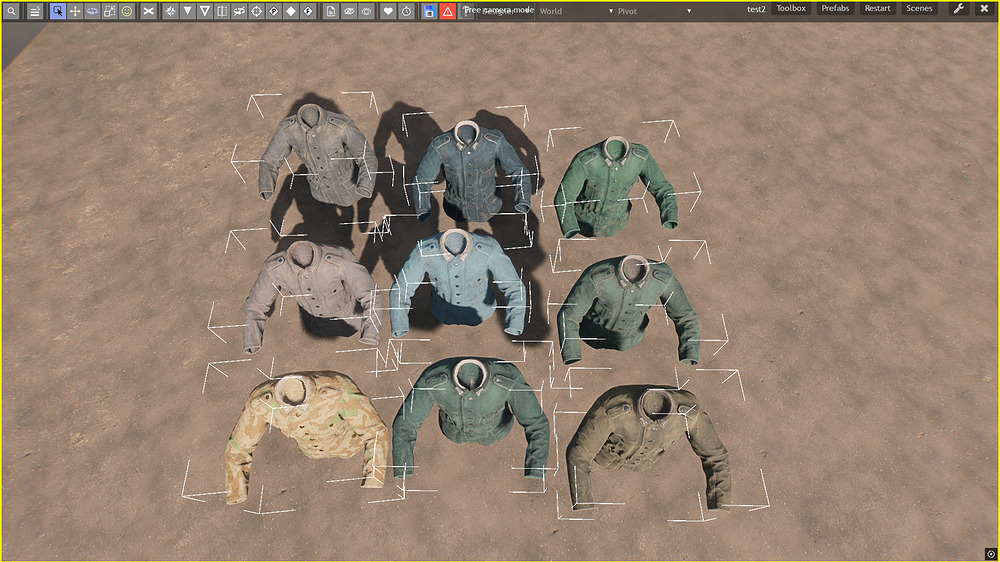Click the broken link chain icon
The width and height of the screenshot is (1000, 562).
point(239,11)
